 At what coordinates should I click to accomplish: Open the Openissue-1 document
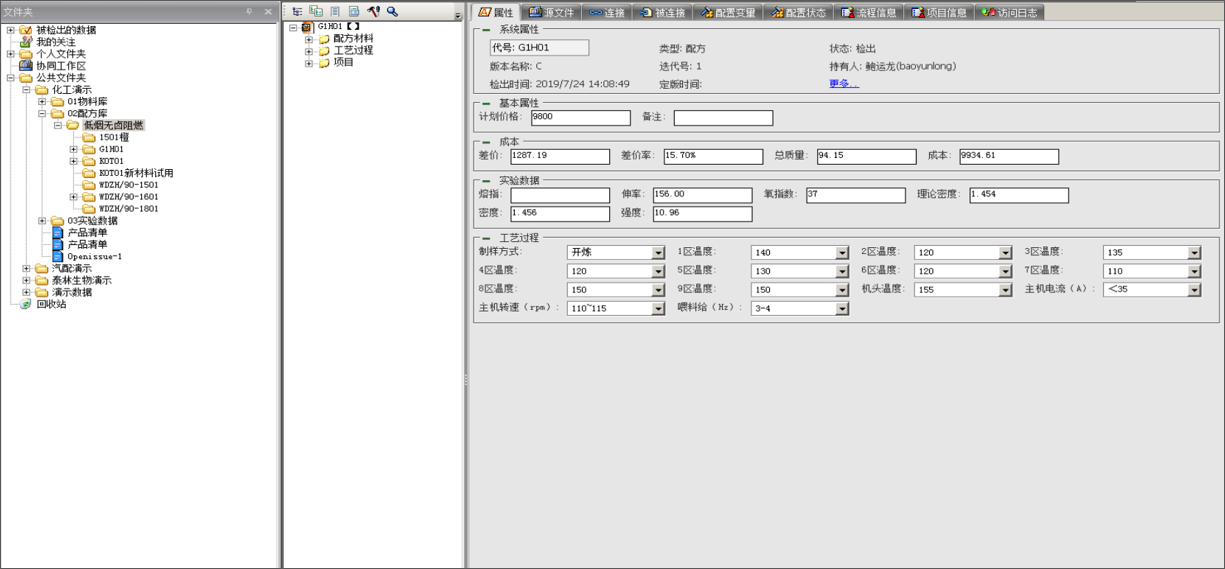tap(94, 257)
